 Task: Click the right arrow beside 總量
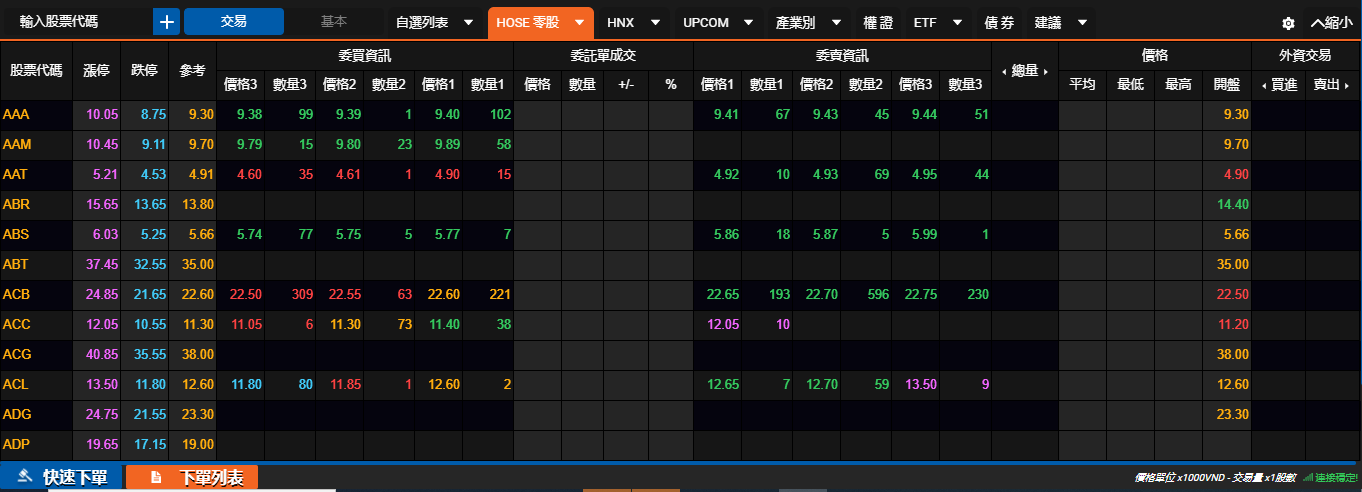pyautogui.click(x=1046, y=71)
